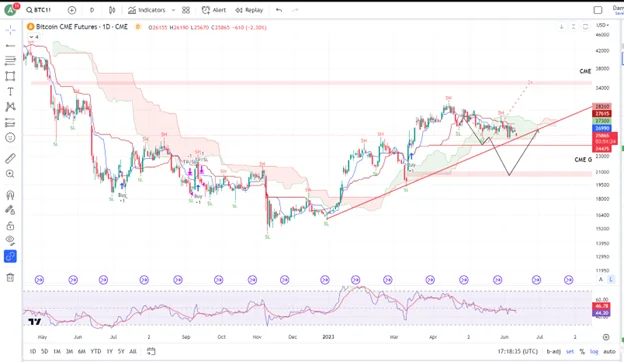Switch range to 1M
The height and width of the screenshot is (362, 624).
(57, 351)
